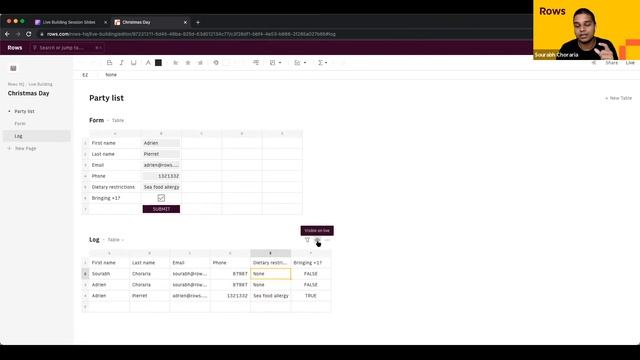Click the Live Building breadcrumb link

(x=40, y=84)
